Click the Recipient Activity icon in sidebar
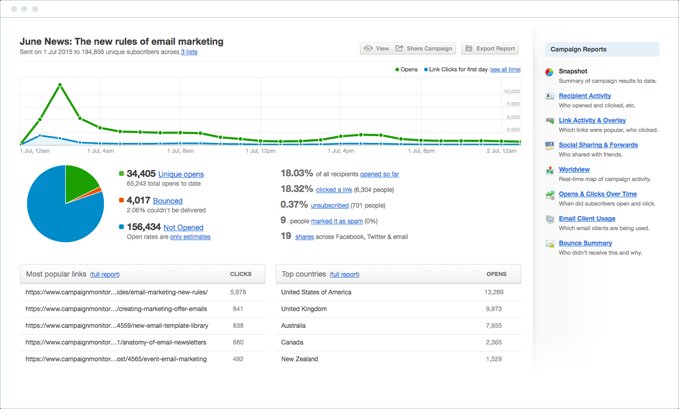This screenshot has height=409, width=679. pyautogui.click(x=550, y=96)
